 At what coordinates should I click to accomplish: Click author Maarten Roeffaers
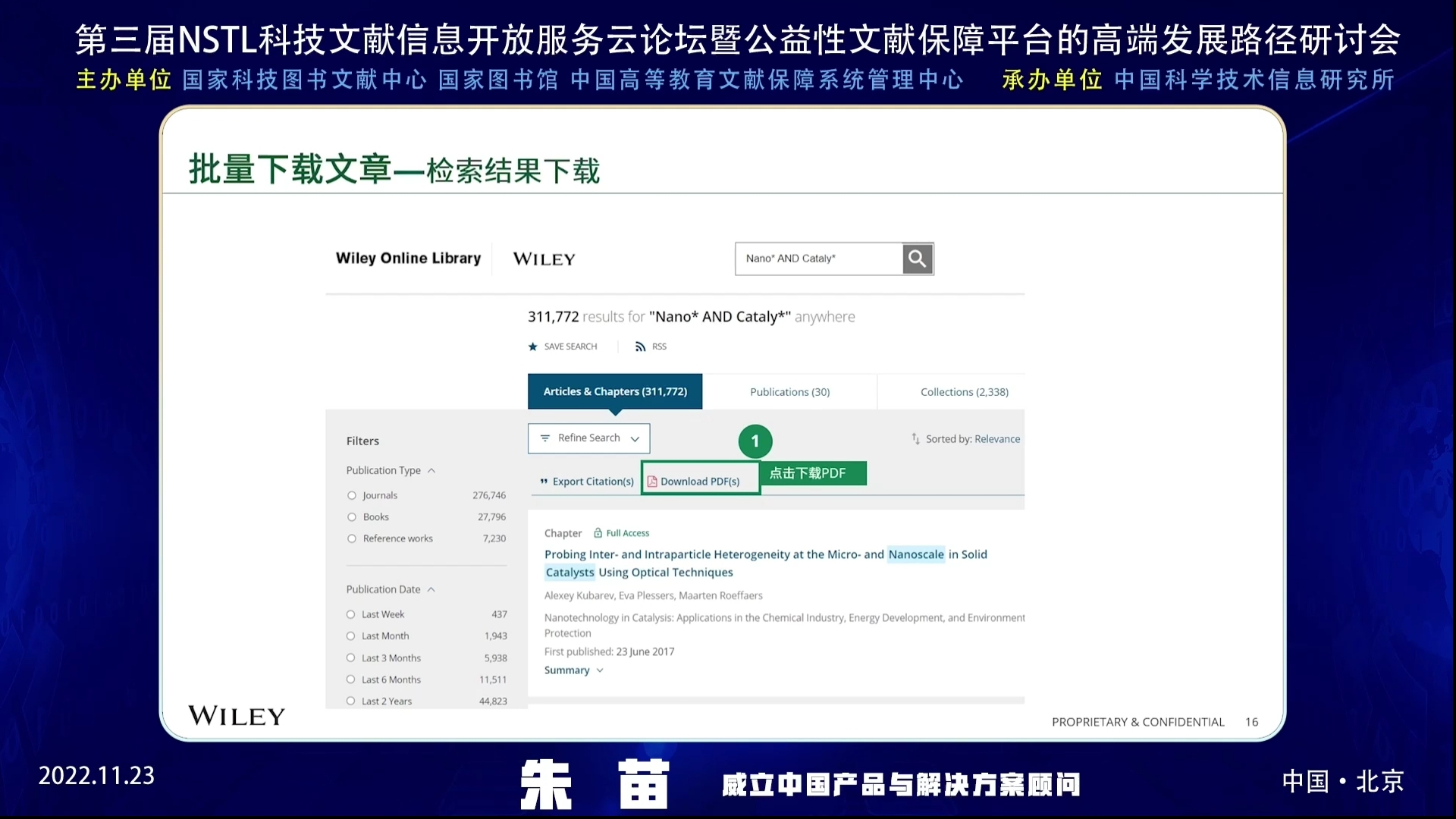720,596
